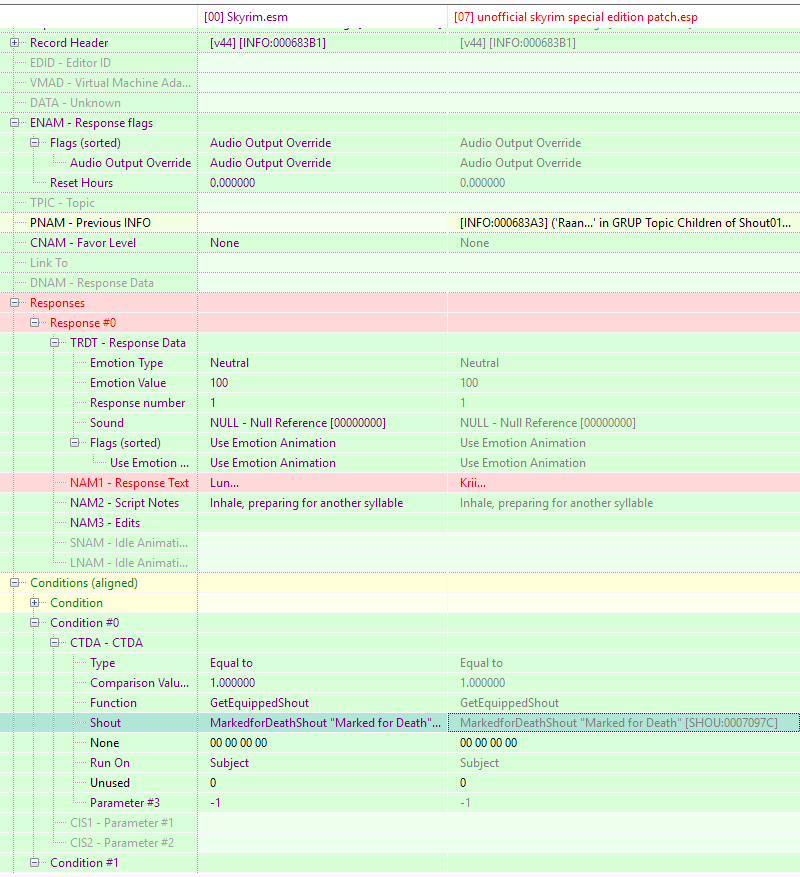Screen dimensions: 800x877
Task: Collapse TRDT - Response Data node
Action: pyautogui.click(x=55, y=343)
